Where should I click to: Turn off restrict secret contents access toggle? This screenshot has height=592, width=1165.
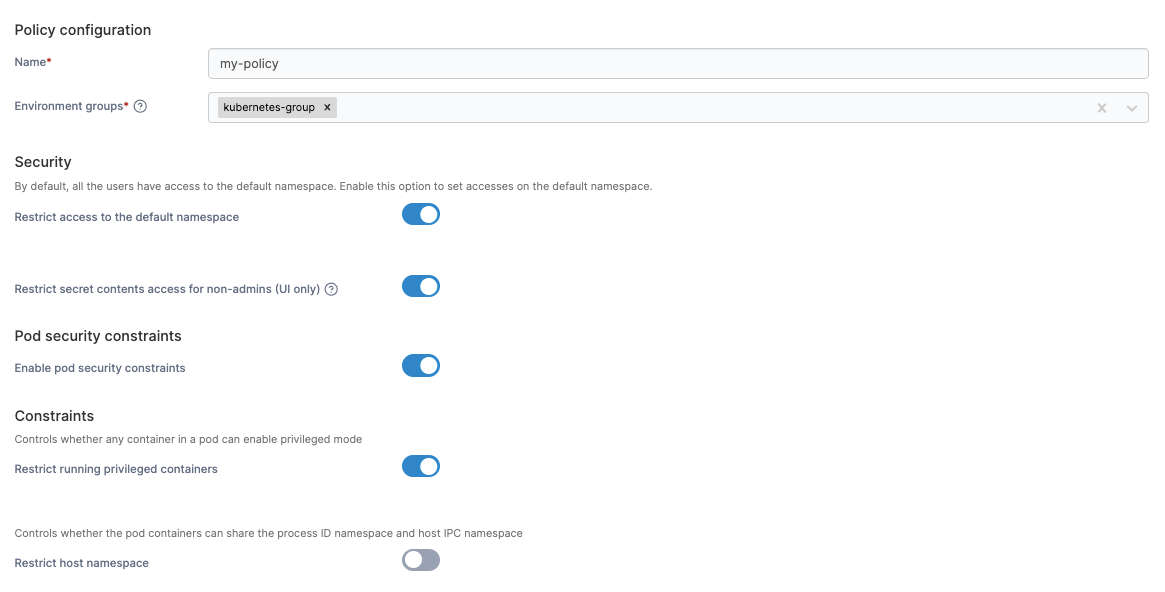tap(421, 287)
